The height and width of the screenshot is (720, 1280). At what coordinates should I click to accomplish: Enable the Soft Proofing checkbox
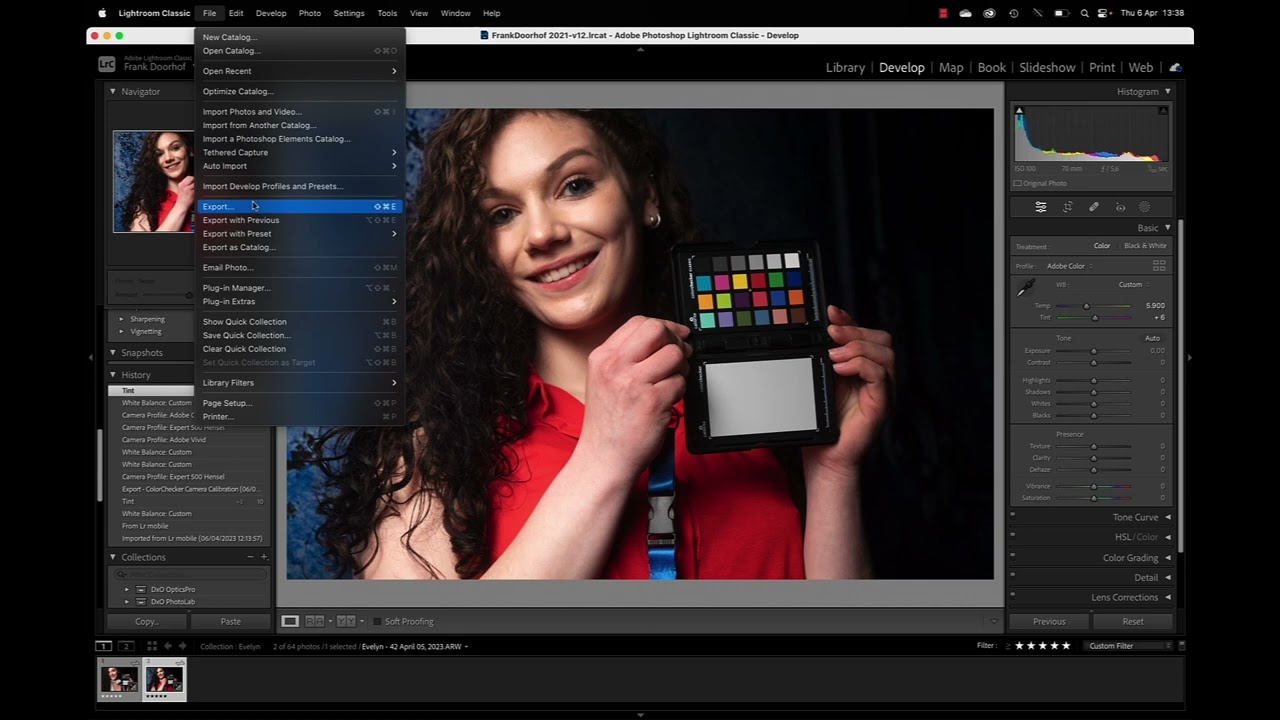coord(377,621)
